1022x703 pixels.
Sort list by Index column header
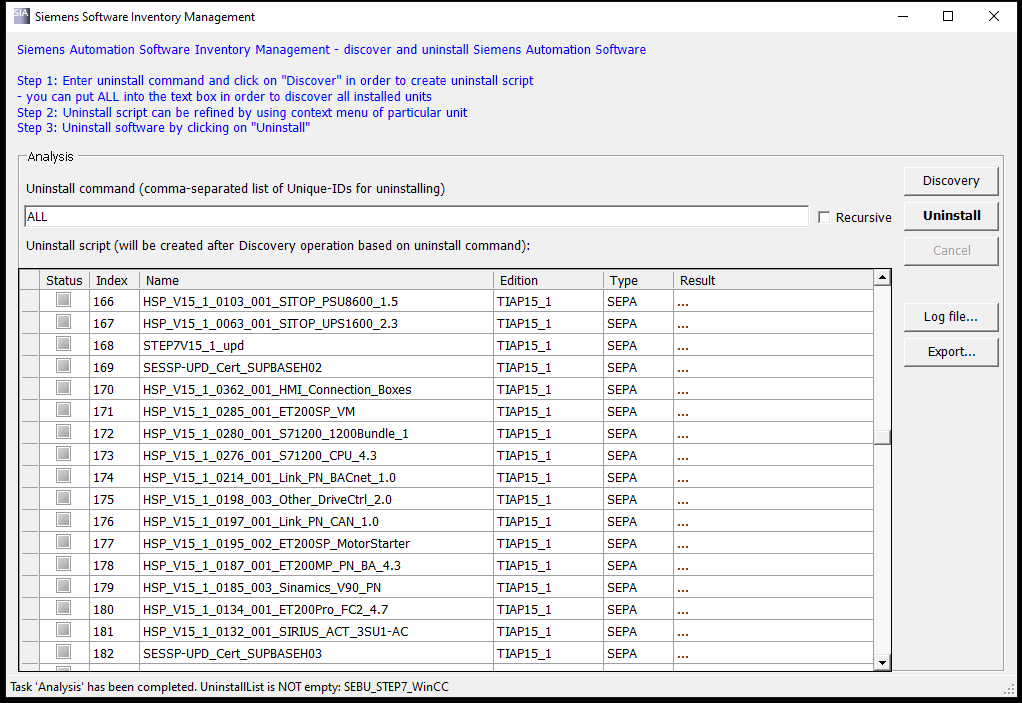click(113, 281)
